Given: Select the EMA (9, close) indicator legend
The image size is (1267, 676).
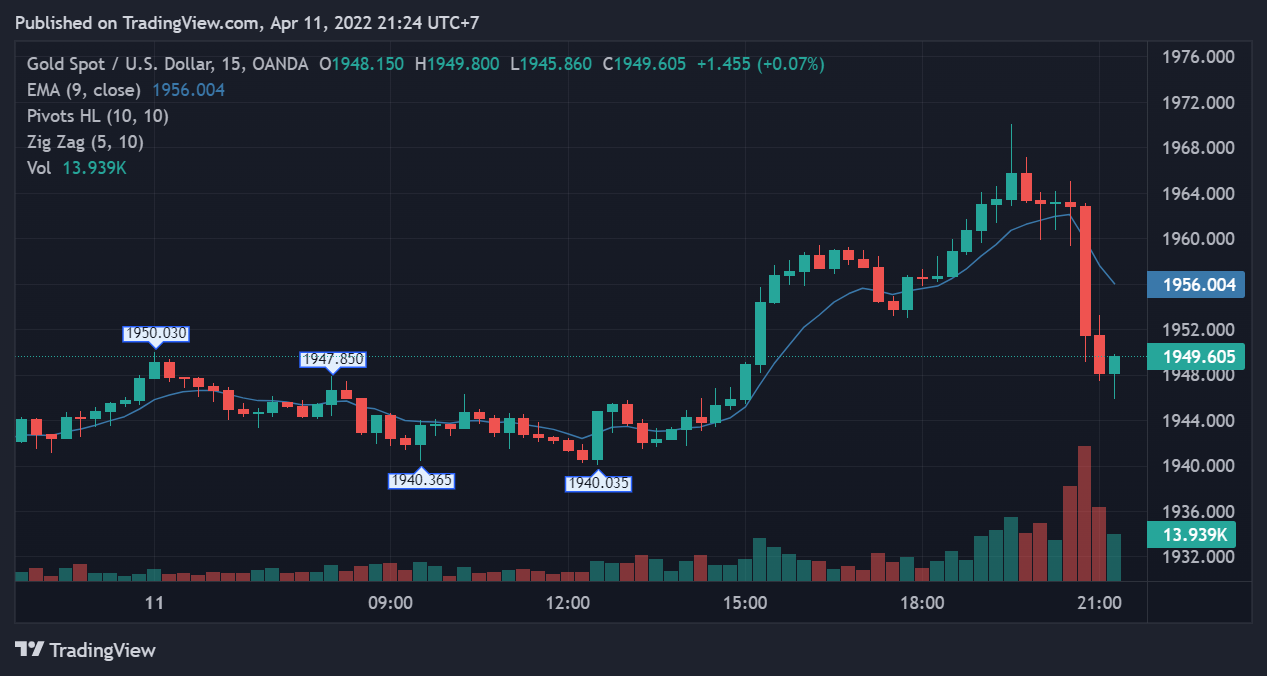Looking at the screenshot, I should (83, 90).
